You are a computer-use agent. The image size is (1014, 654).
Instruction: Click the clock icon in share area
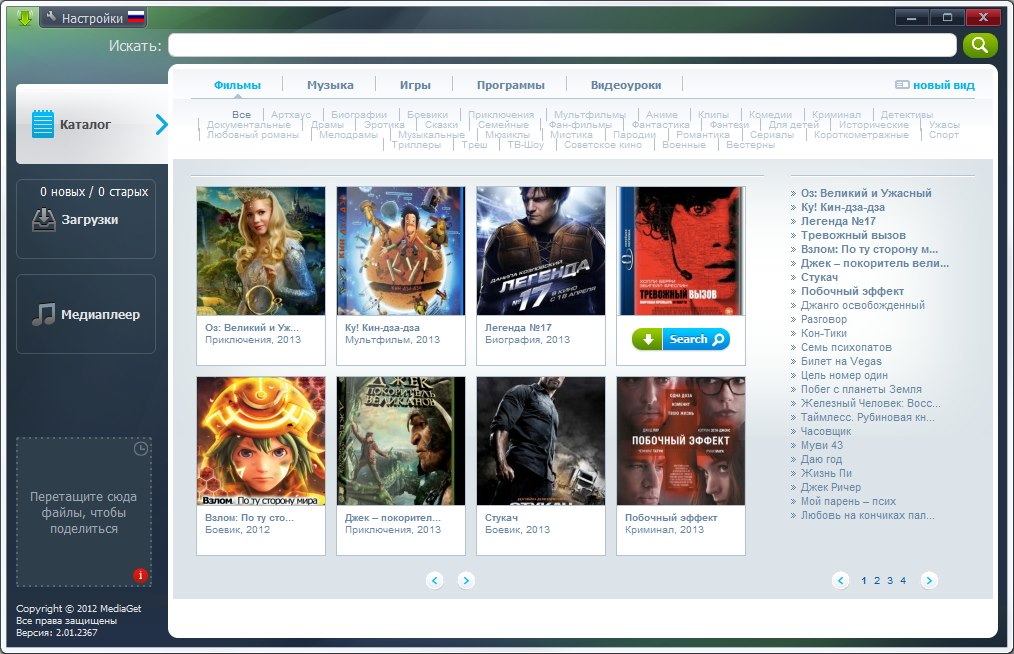pyautogui.click(x=141, y=449)
